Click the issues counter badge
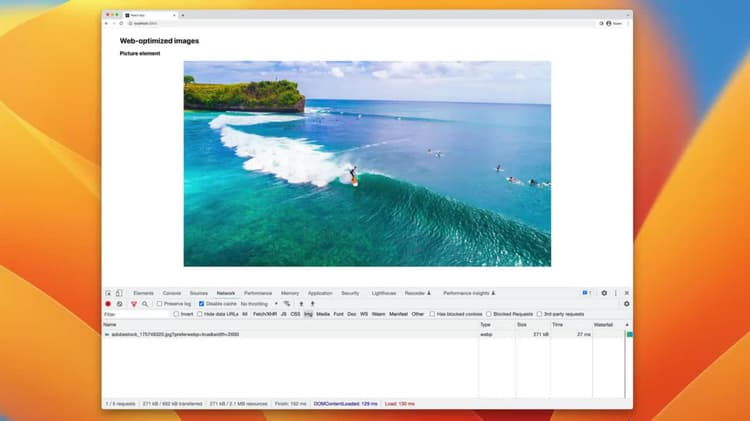Screen dimensions: 750x421 pos(587,293)
